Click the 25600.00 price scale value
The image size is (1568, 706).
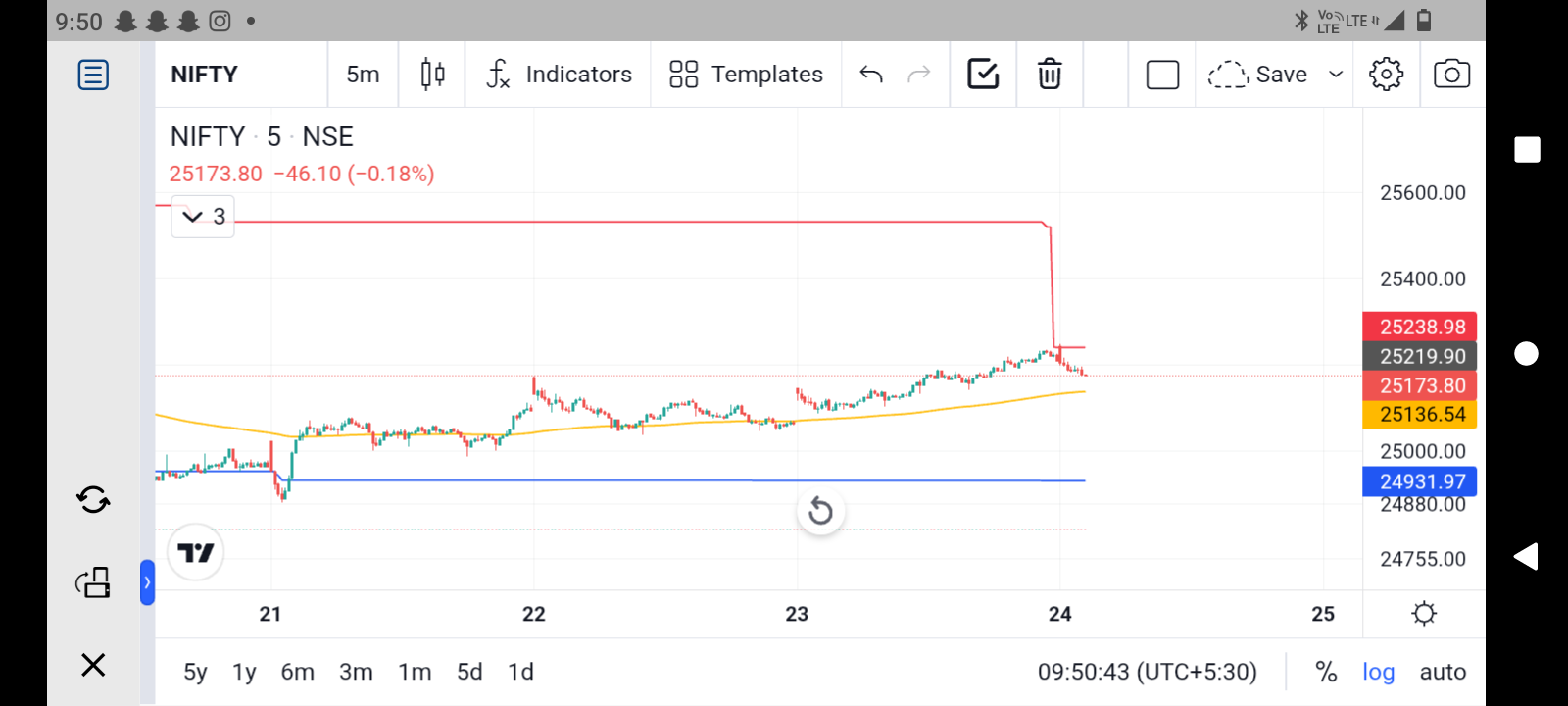(x=1423, y=193)
